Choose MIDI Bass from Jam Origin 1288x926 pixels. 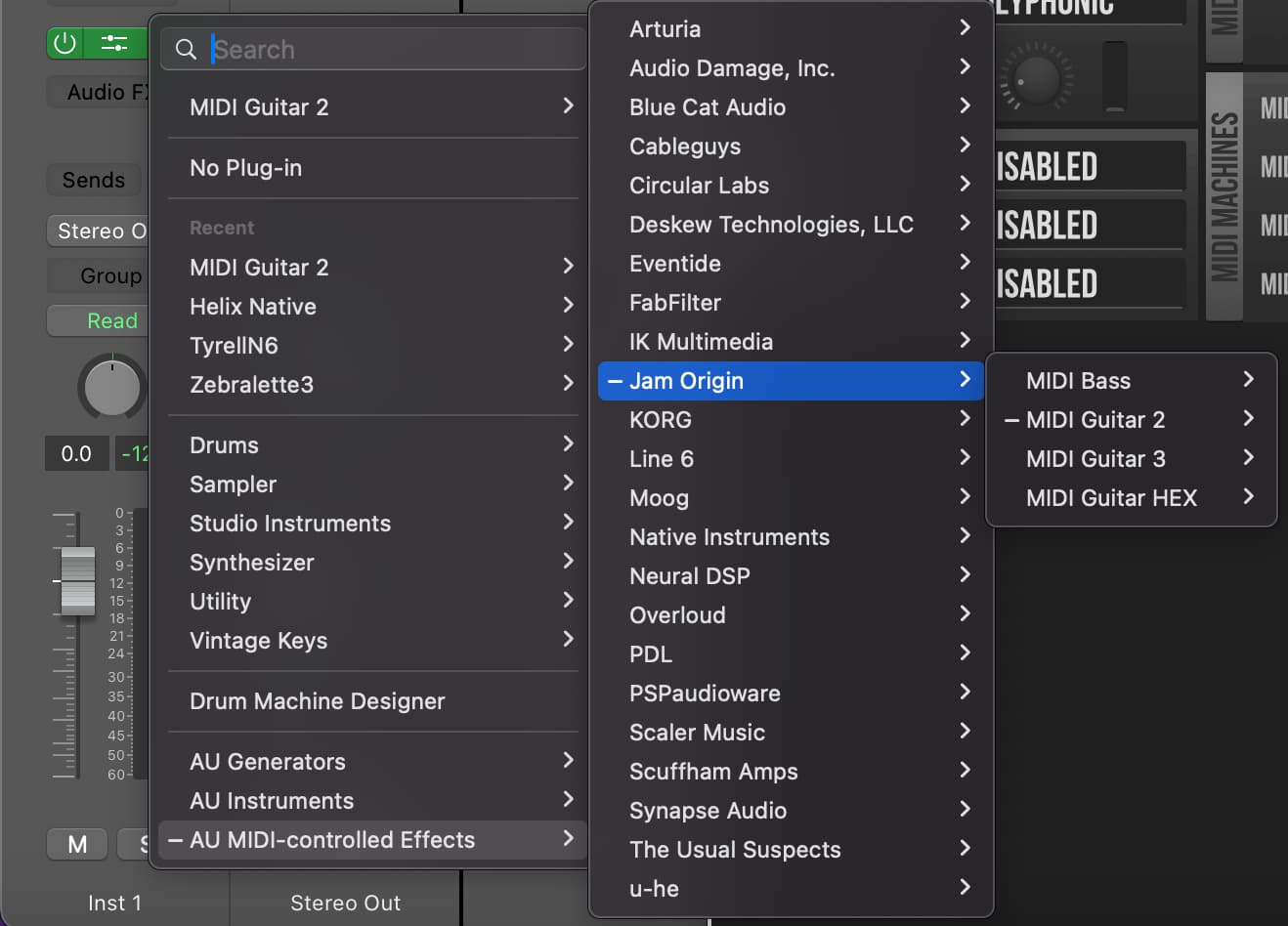click(1131, 380)
